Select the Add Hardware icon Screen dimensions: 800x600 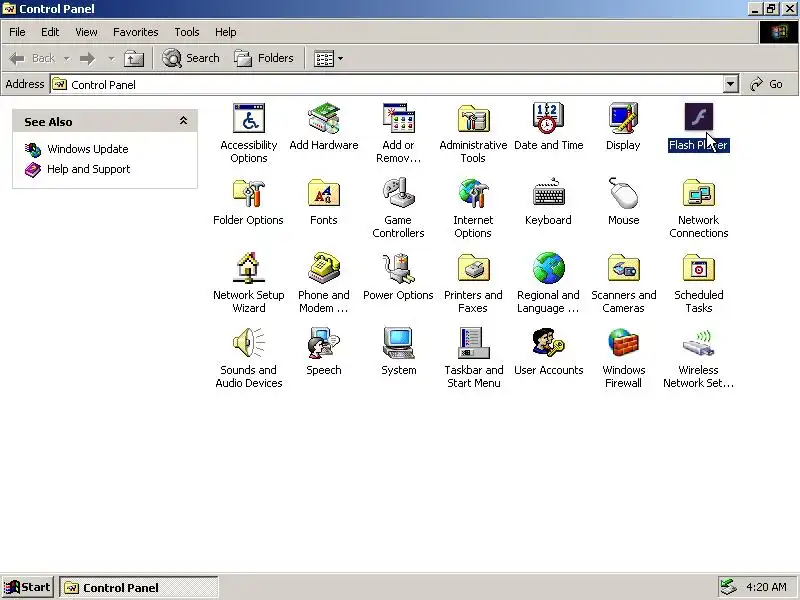tap(323, 118)
